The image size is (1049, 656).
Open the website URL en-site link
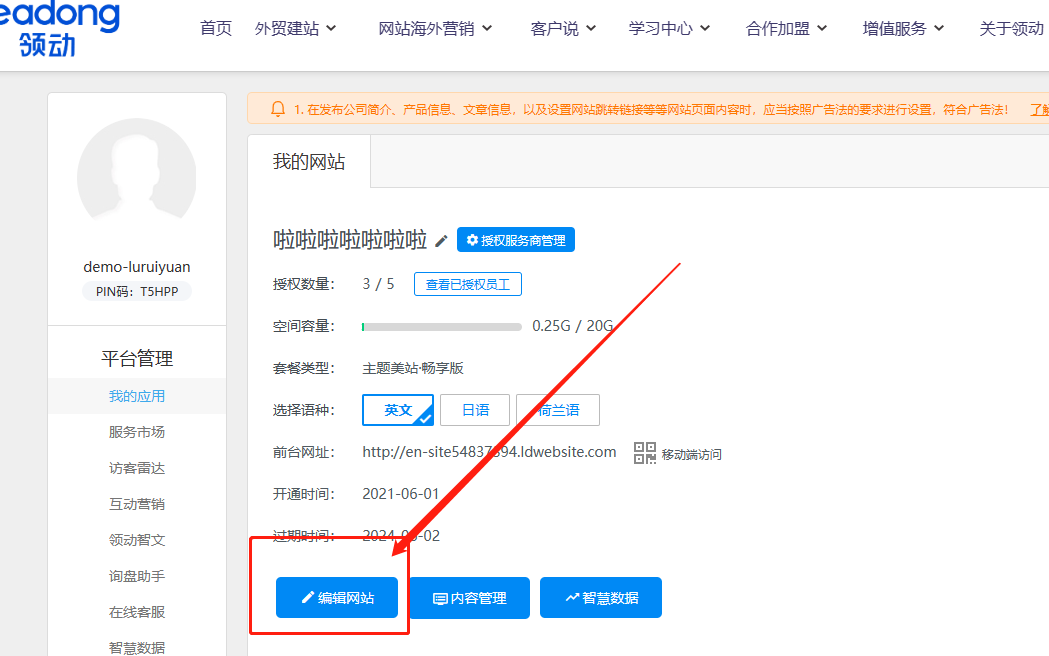tap(489, 451)
